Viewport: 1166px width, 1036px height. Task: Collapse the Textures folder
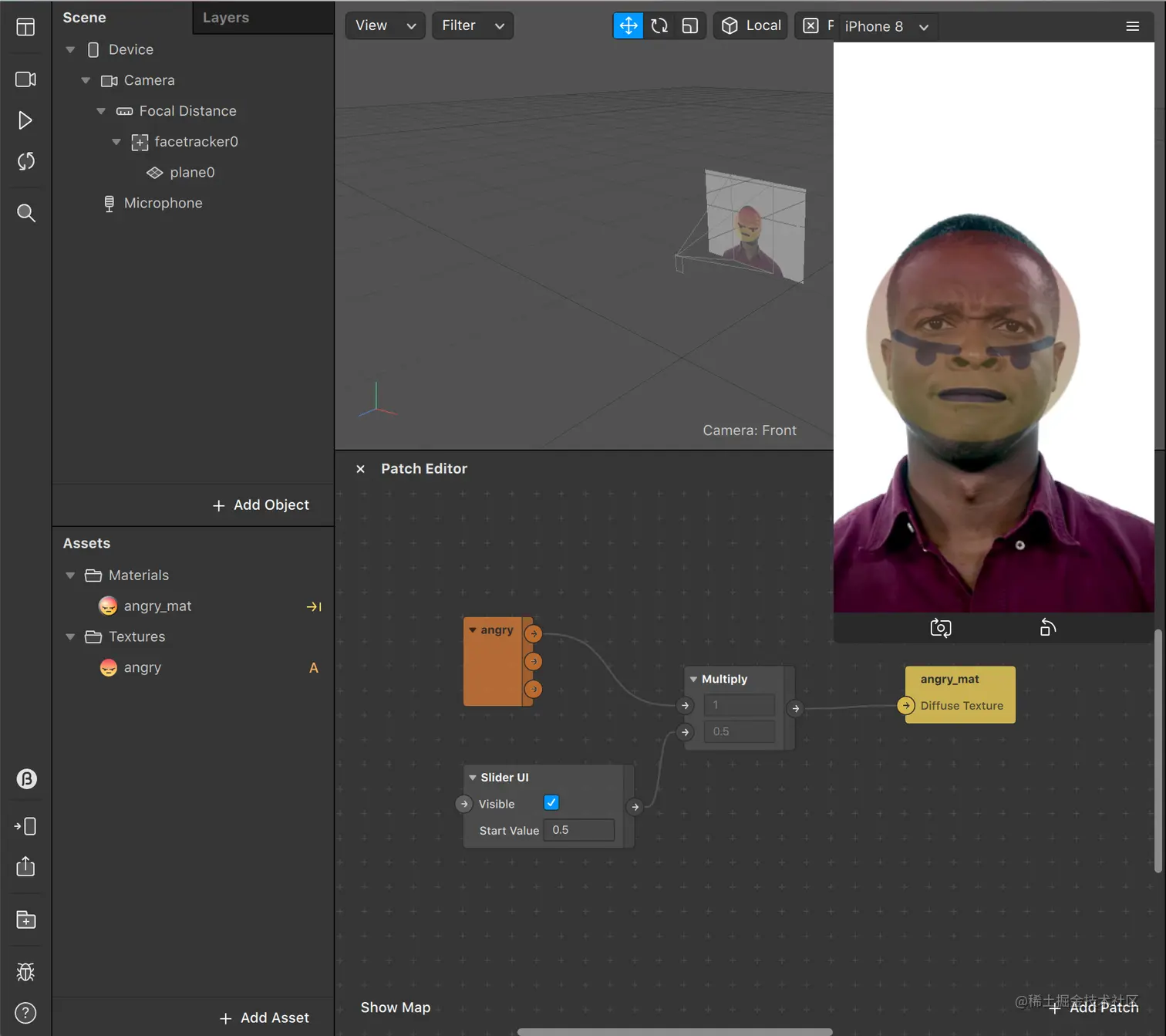[70, 637]
